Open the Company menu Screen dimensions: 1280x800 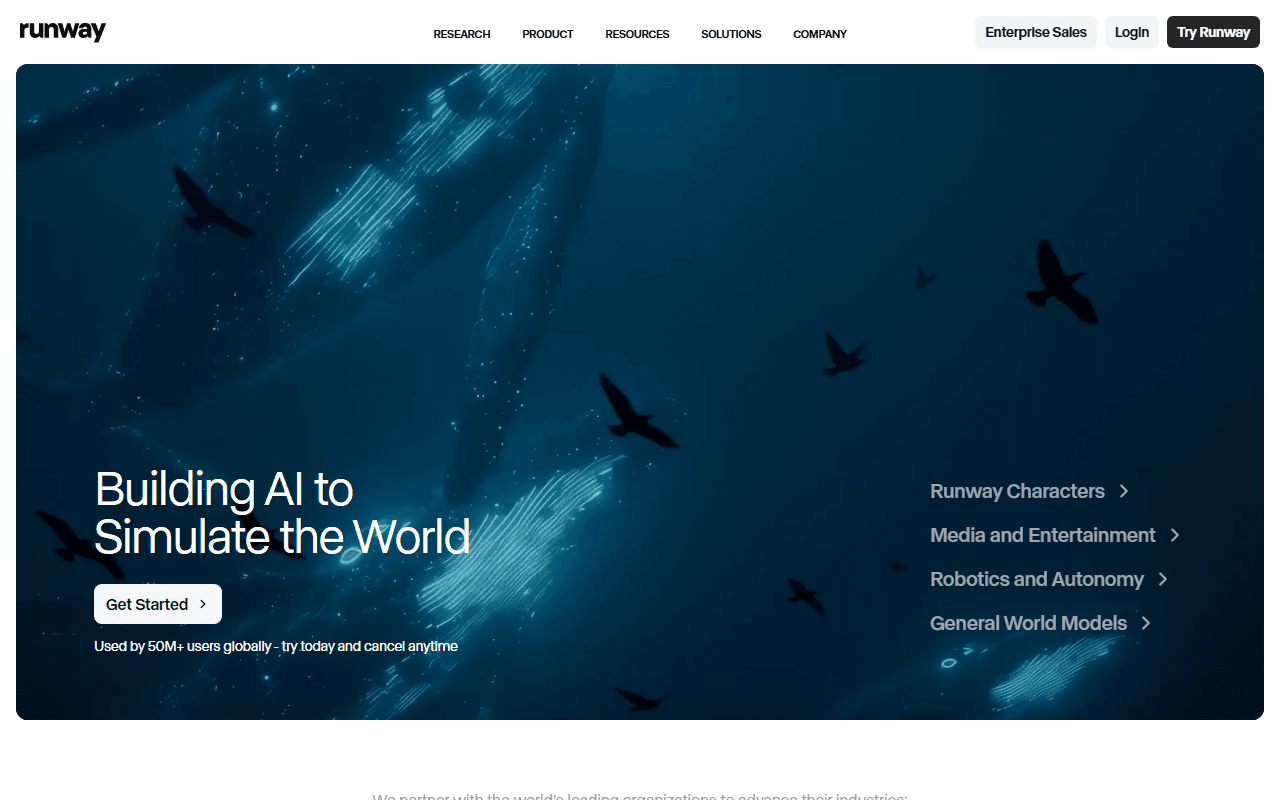coord(820,34)
